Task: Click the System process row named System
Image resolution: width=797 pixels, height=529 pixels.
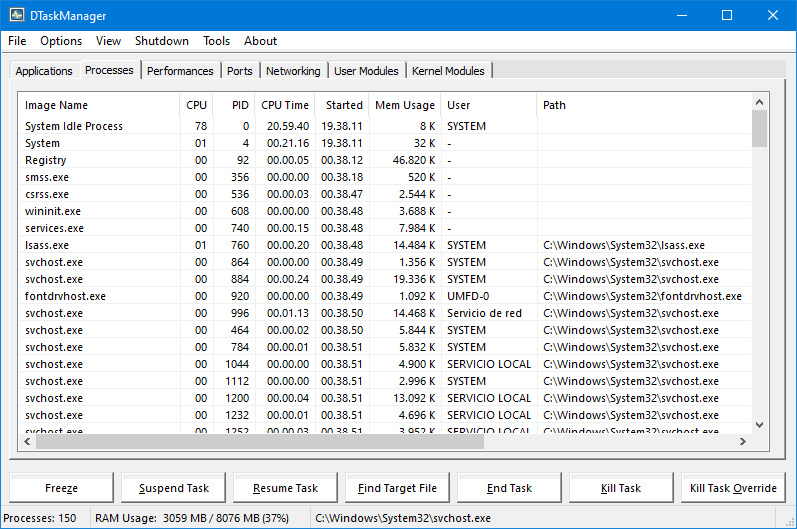Action: (385, 143)
